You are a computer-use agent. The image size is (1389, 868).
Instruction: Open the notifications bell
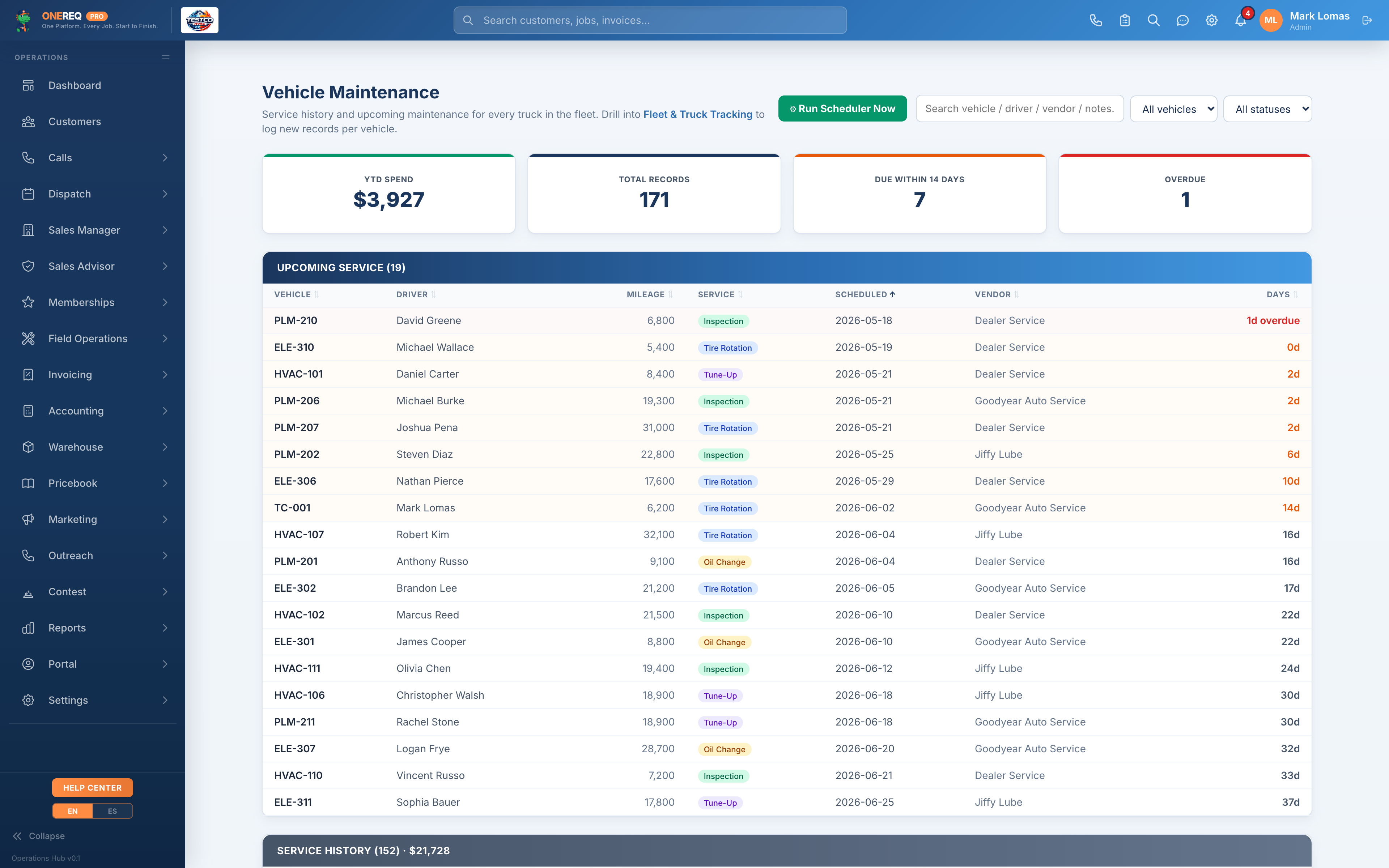coord(1240,21)
